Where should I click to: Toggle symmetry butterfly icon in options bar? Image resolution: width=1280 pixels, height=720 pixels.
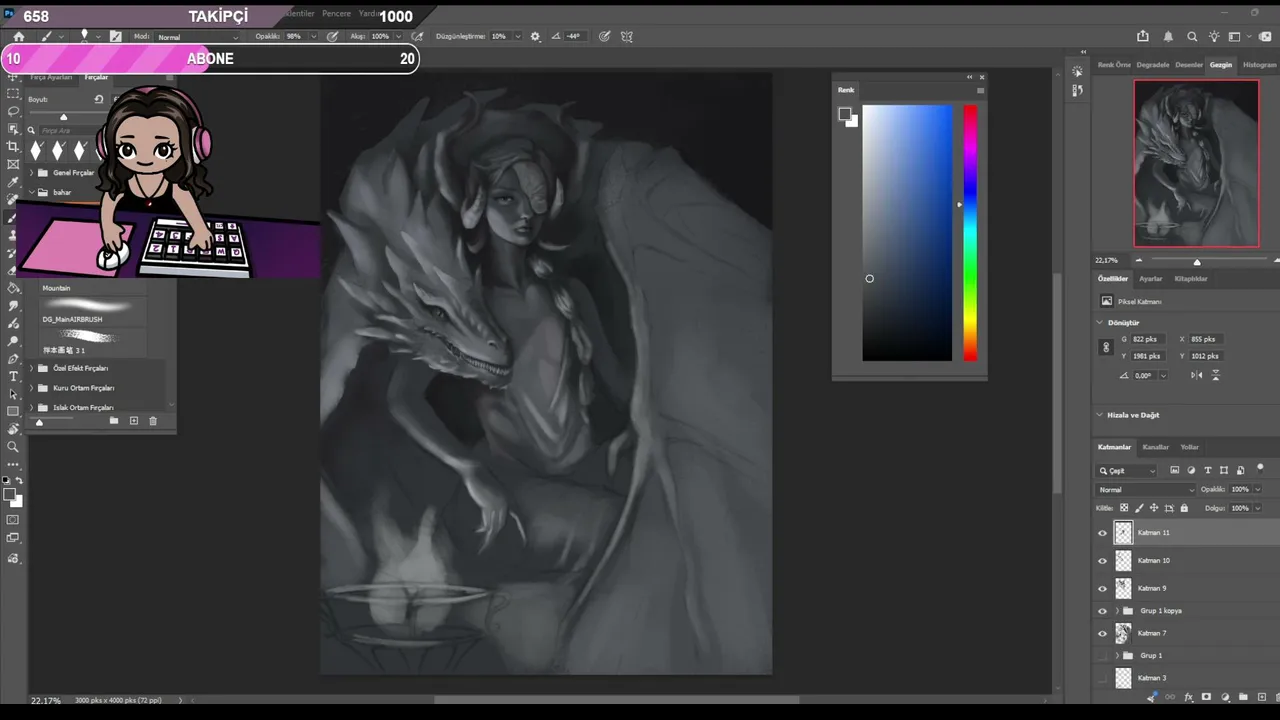(x=627, y=36)
